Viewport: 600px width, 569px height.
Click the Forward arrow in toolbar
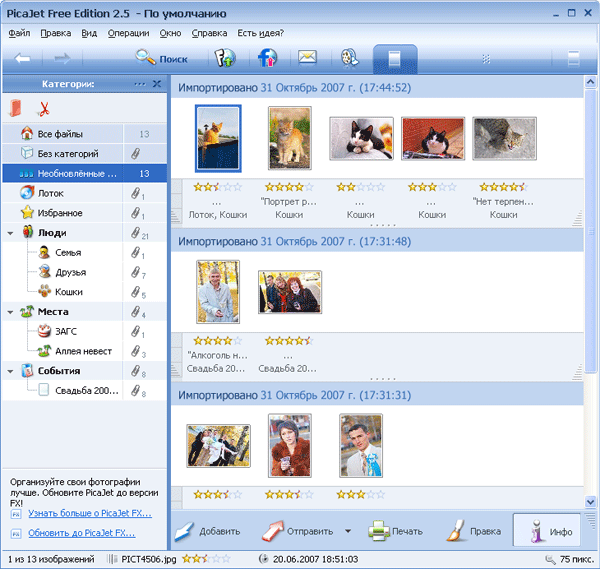62,59
